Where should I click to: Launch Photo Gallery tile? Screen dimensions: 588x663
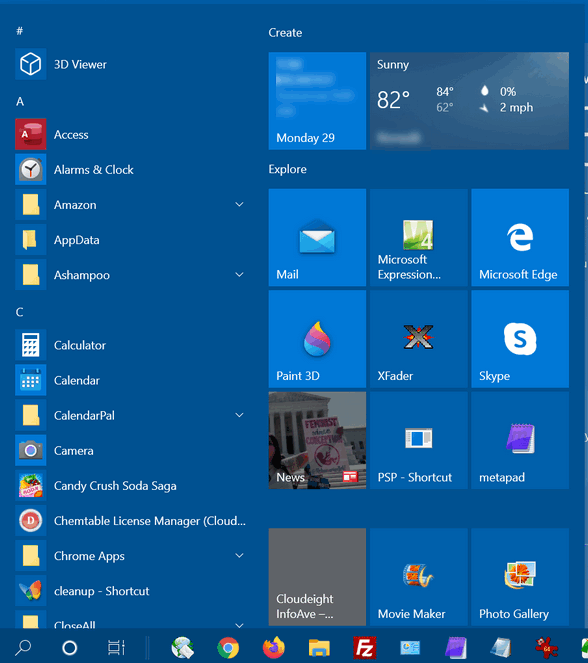point(520,577)
